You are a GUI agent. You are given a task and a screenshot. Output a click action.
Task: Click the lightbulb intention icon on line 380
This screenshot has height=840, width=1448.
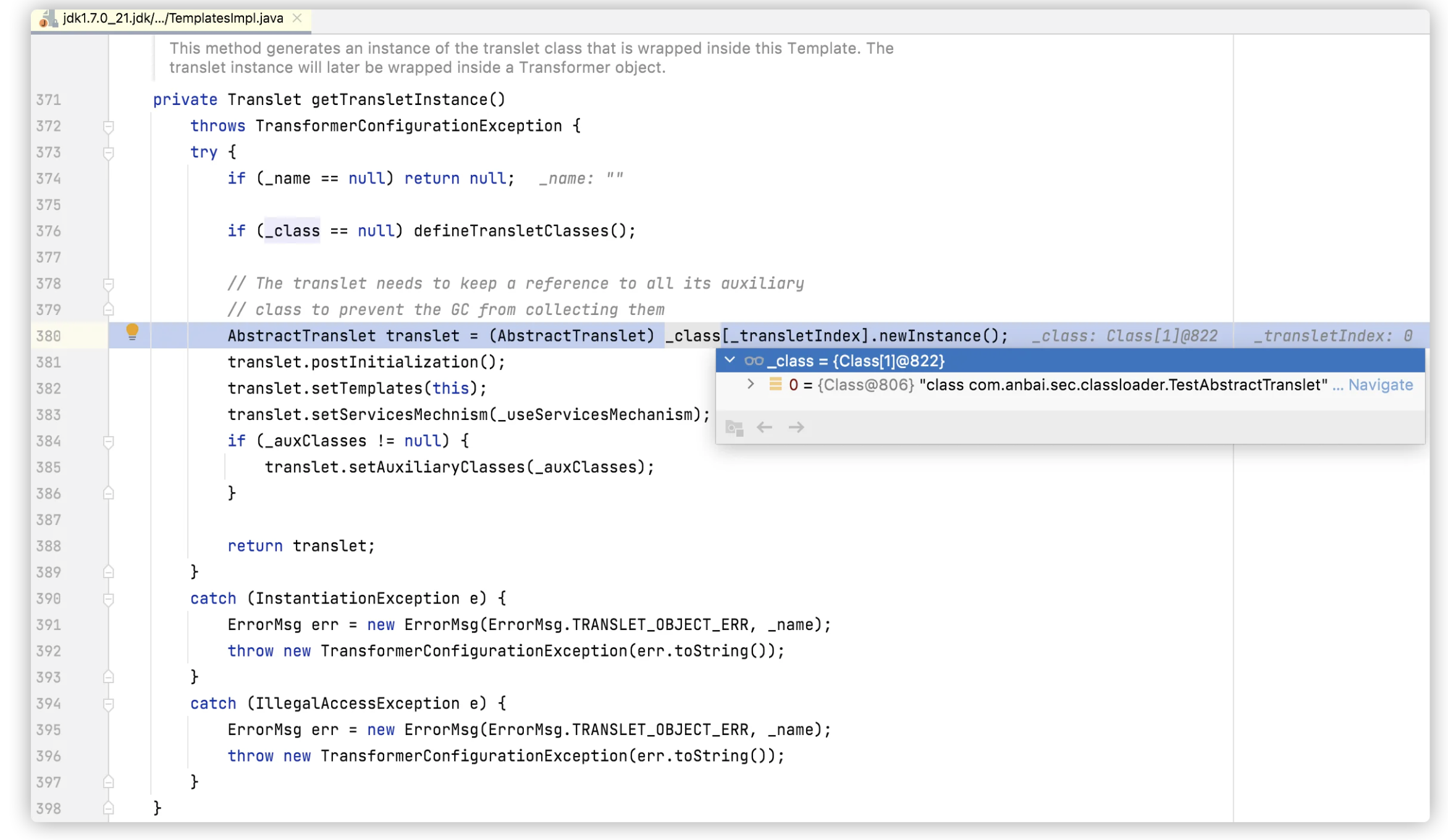click(x=132, y=332)
